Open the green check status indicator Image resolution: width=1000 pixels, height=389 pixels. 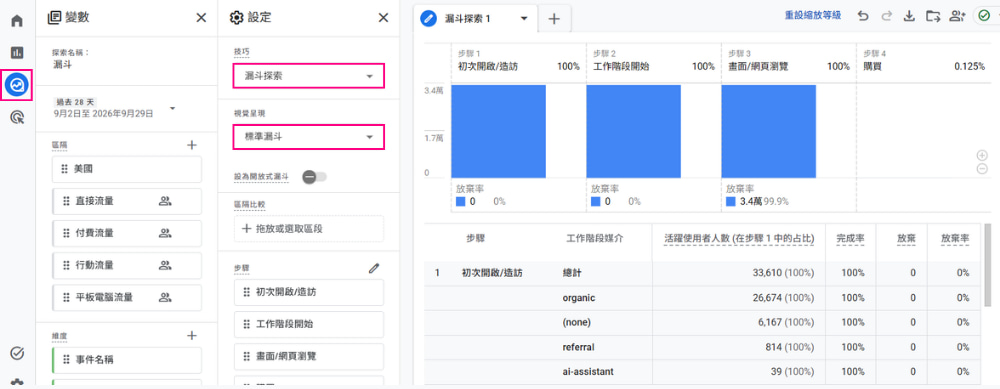984,17
